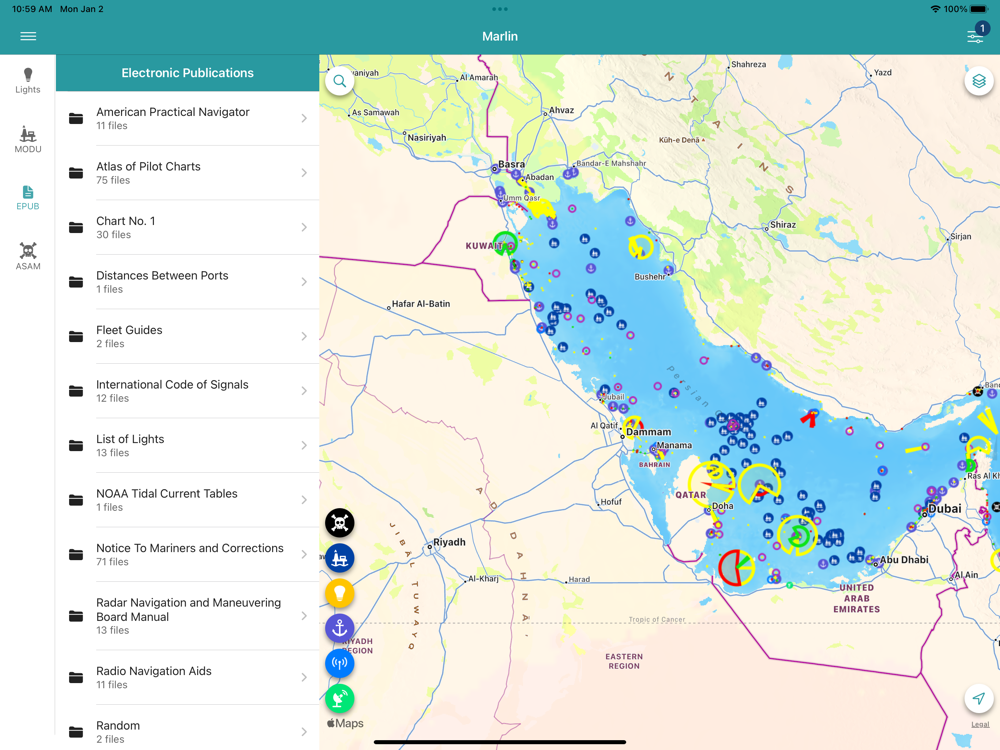Expand the Random folder chevron
This screenshot has height=750, width=1000.
point(304,732)
